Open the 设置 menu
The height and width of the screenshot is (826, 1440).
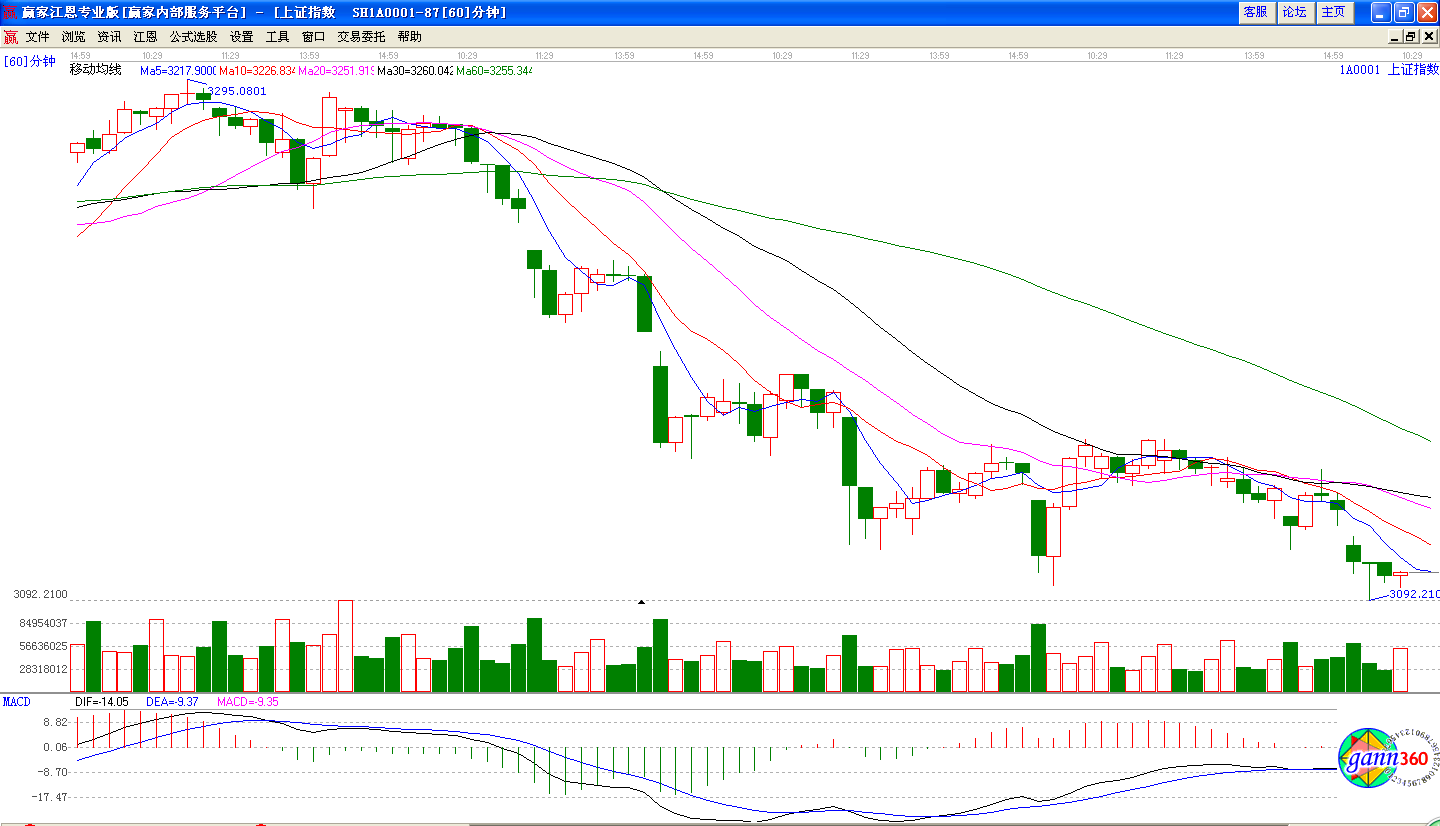click(x=241, y=36)
